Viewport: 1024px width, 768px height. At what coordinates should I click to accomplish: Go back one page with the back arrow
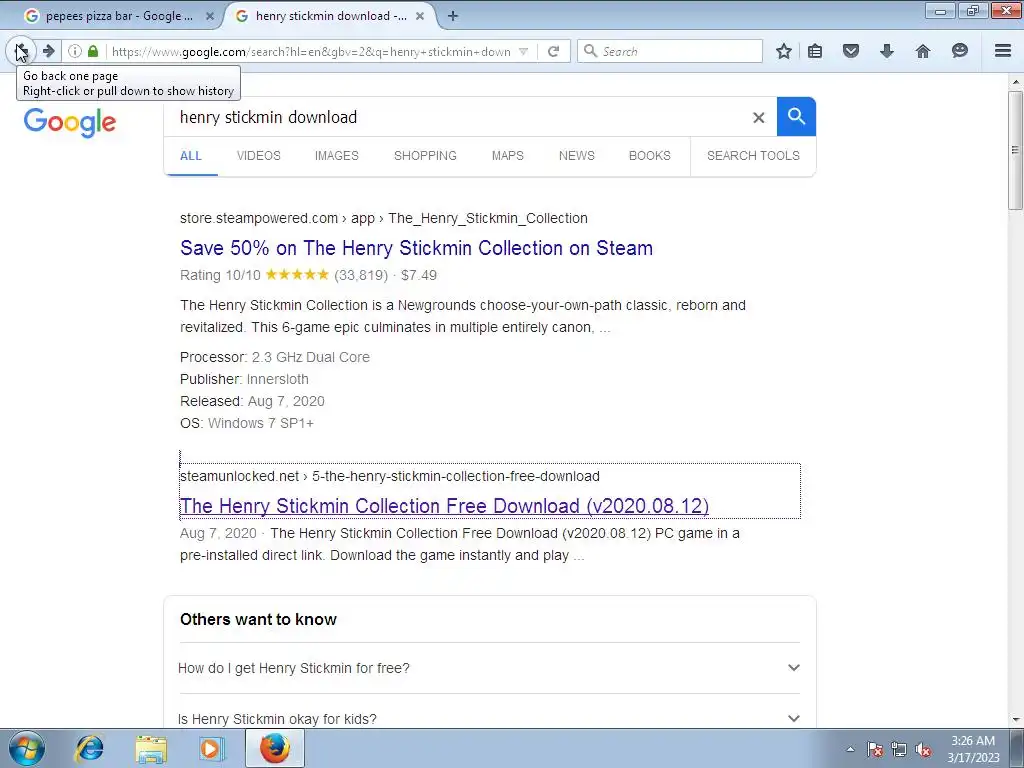(21, 51)
